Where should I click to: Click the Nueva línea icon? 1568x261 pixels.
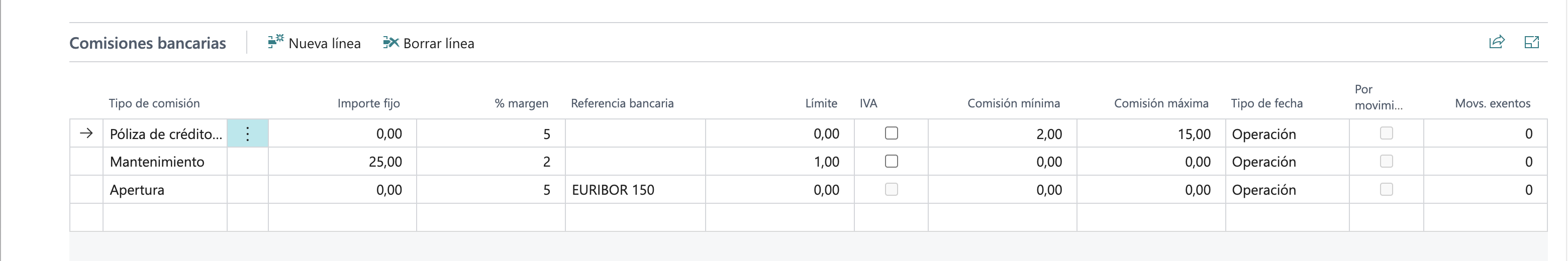pos(275,42)
